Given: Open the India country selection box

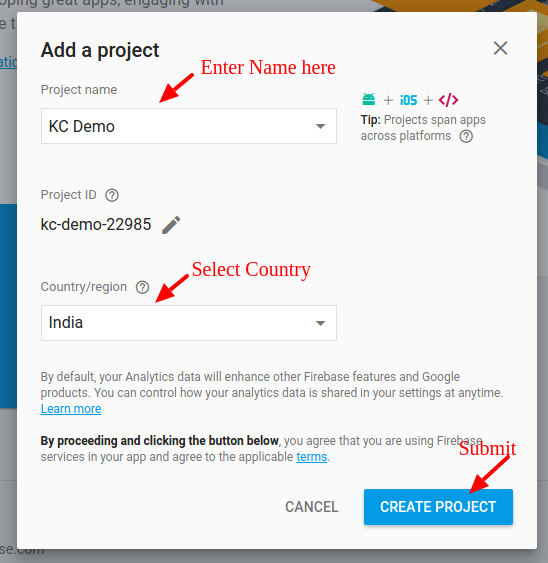Looking at the screenshot, I should point(189,323).
